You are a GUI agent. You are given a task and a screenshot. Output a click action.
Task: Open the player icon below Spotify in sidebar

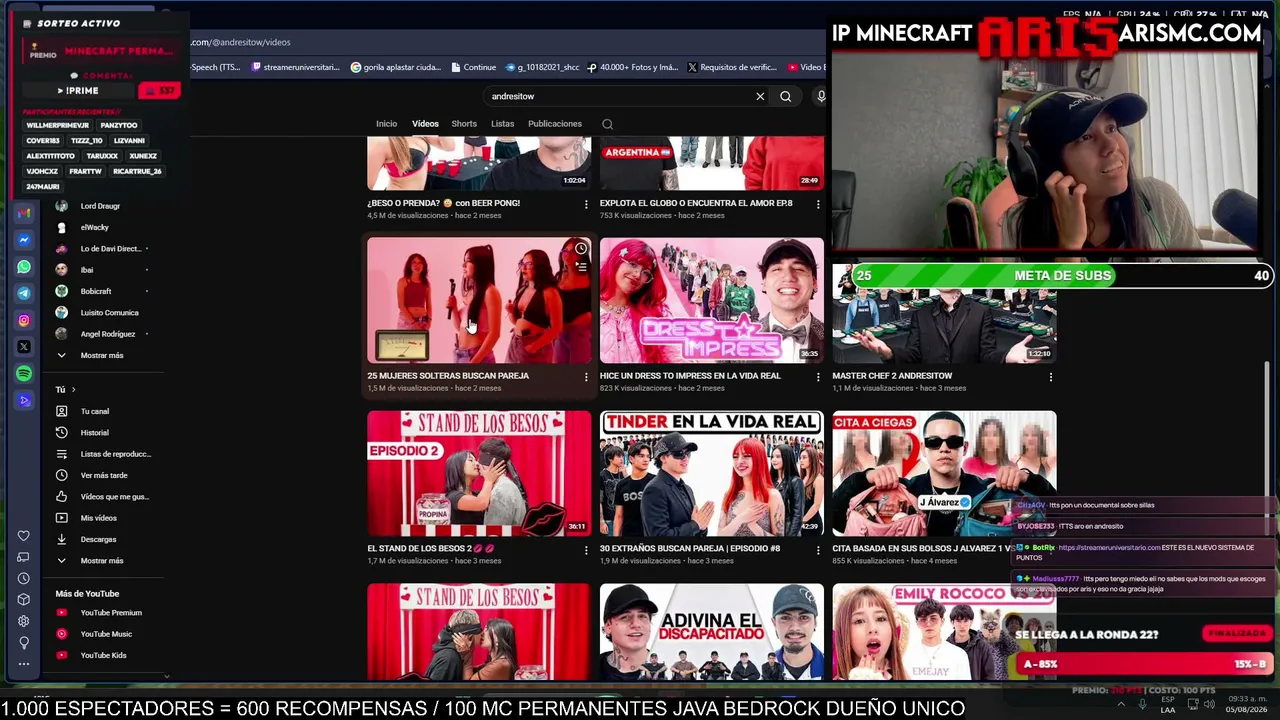pyautogui.click(x=24, y=400)
